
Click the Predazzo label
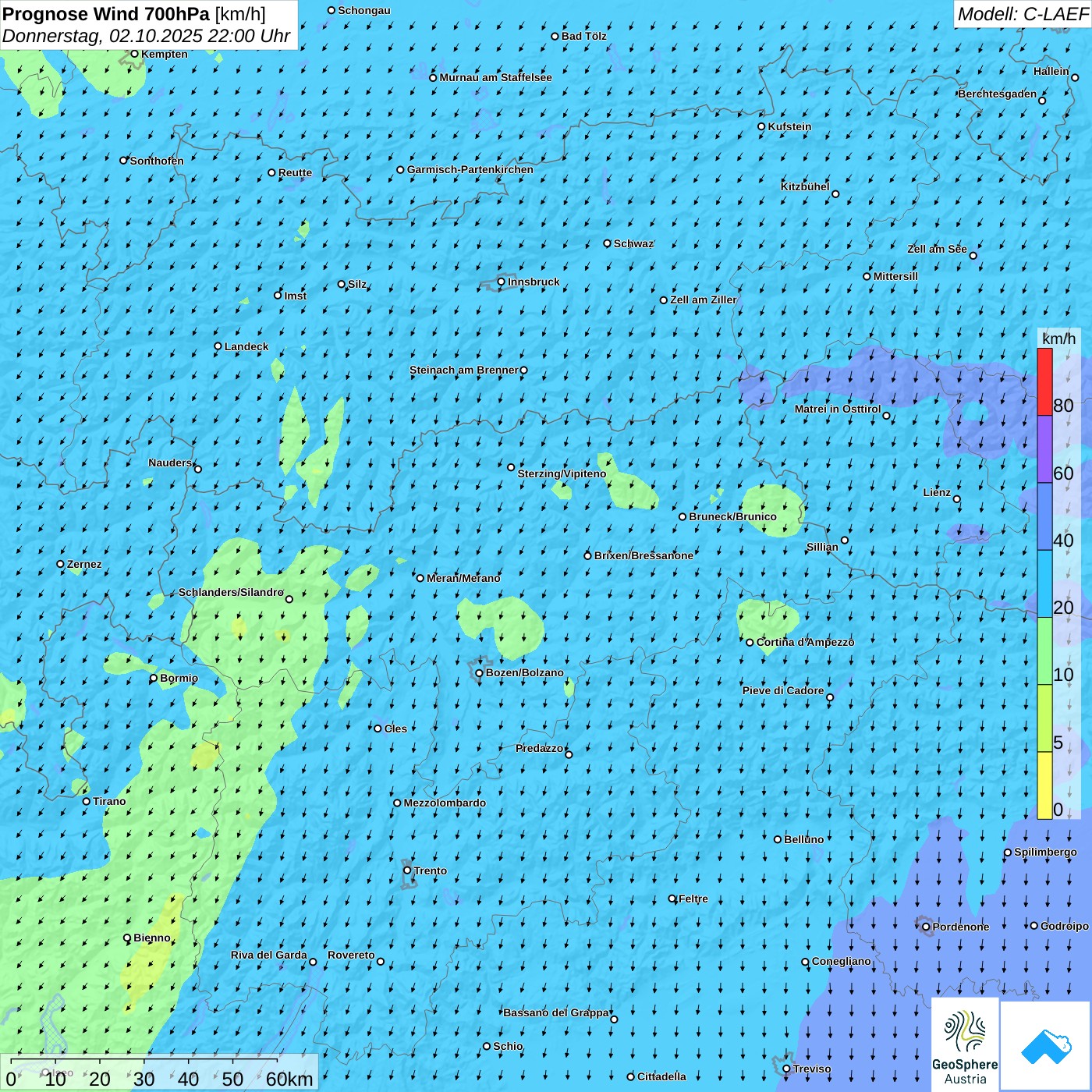539,748
